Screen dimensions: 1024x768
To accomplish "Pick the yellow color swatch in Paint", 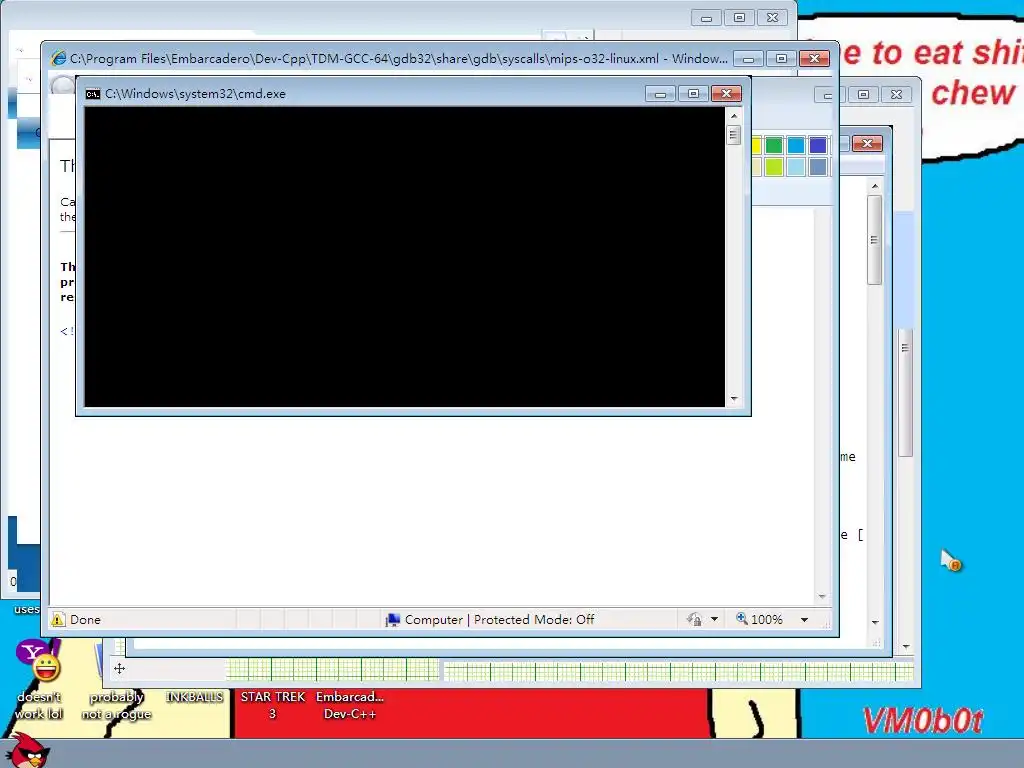I will (x=756, y=145).
